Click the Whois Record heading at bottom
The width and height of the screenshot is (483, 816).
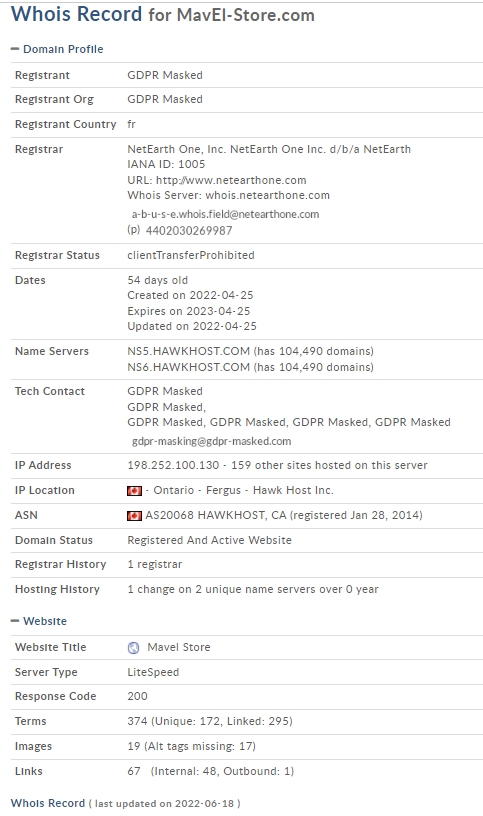coord(48,803)
